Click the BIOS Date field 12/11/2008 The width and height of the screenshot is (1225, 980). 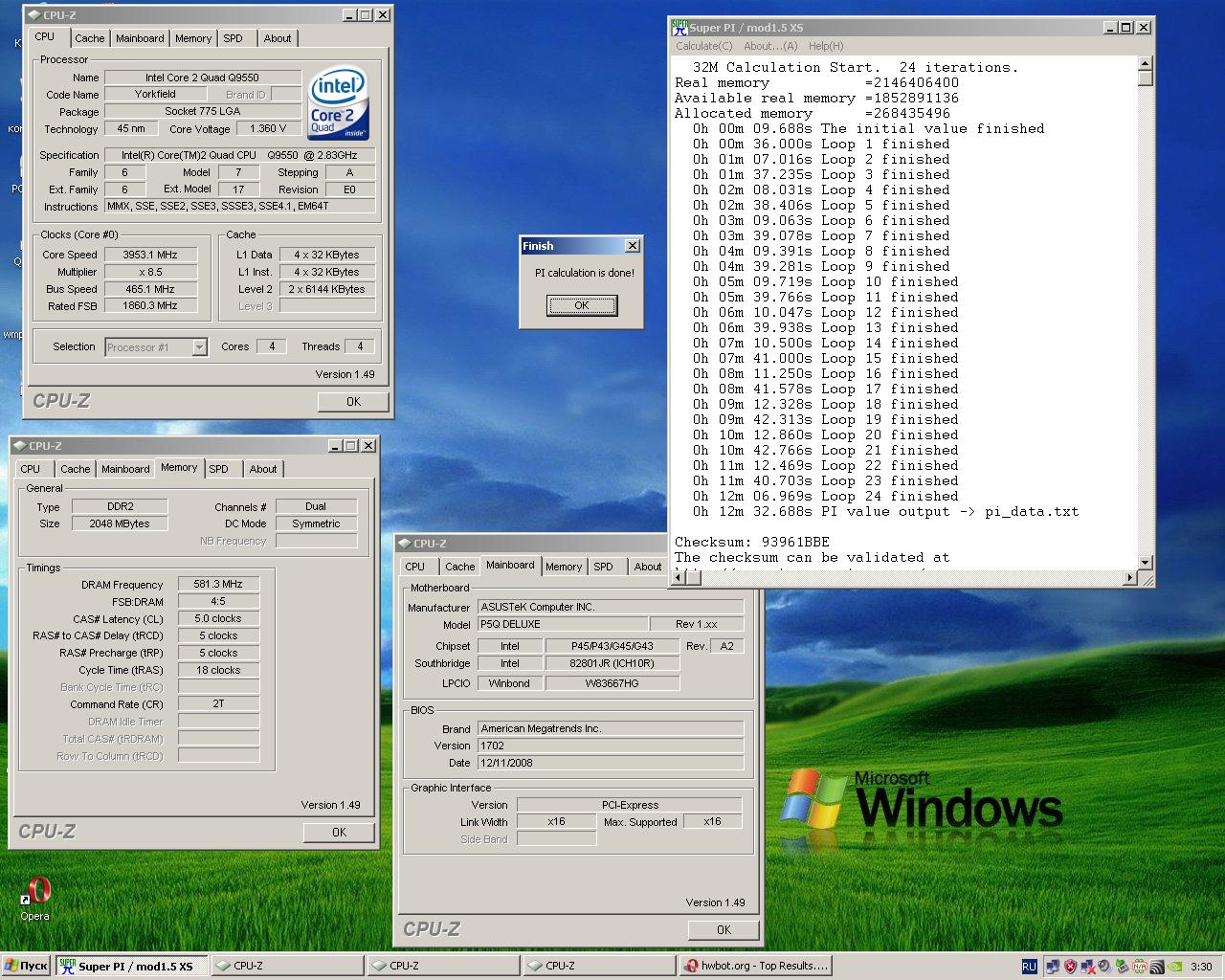click(x=610, y=763)
